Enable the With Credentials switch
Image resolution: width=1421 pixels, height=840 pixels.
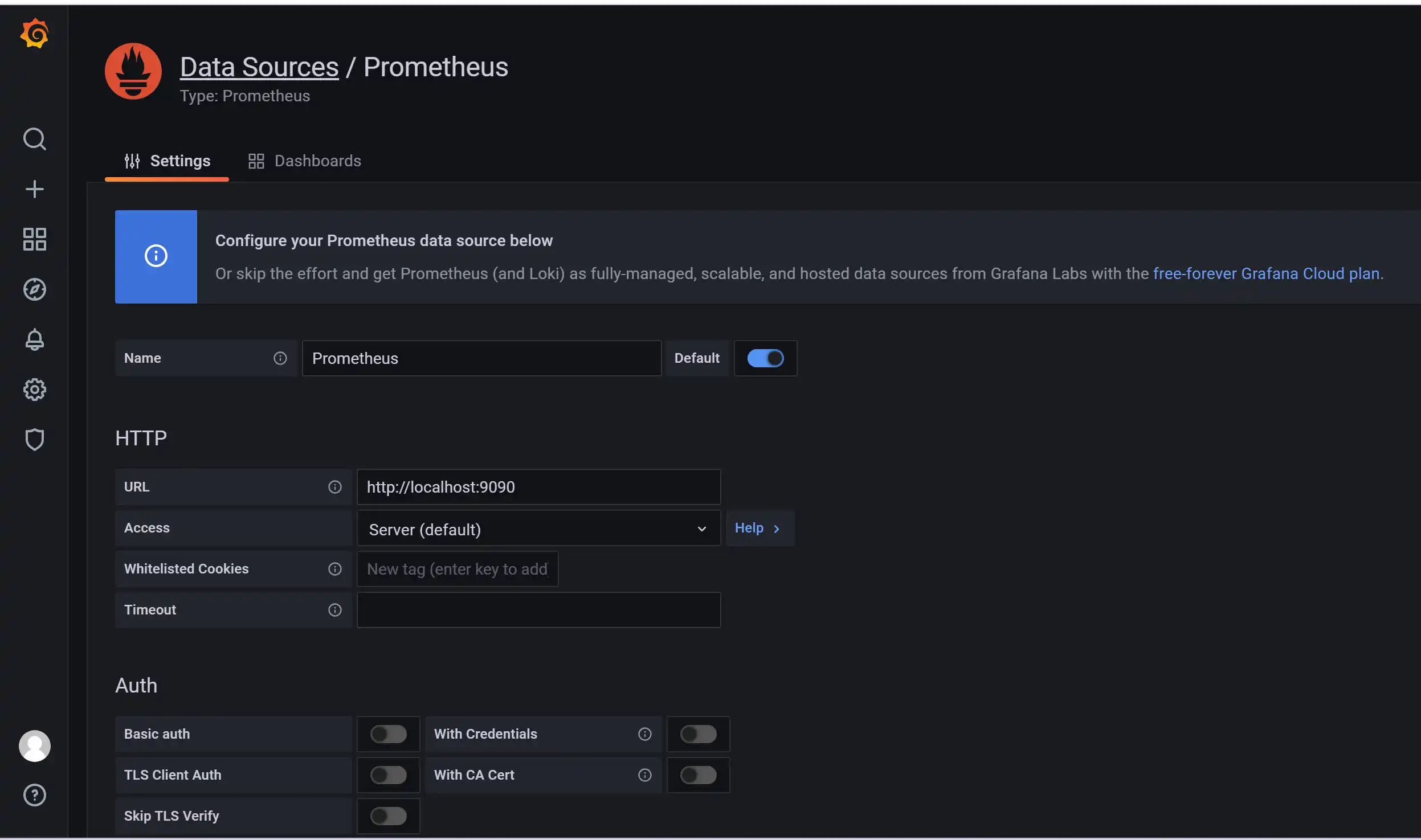tap(698, 734)
